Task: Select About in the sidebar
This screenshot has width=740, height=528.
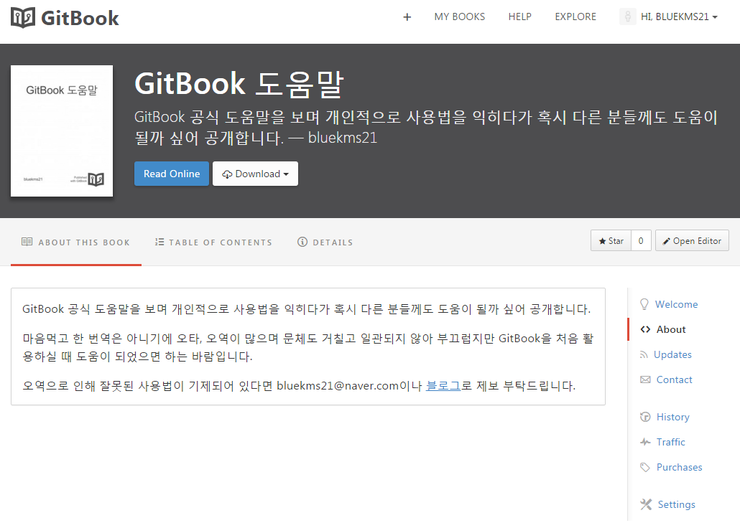Action: (x=671, y=329)
